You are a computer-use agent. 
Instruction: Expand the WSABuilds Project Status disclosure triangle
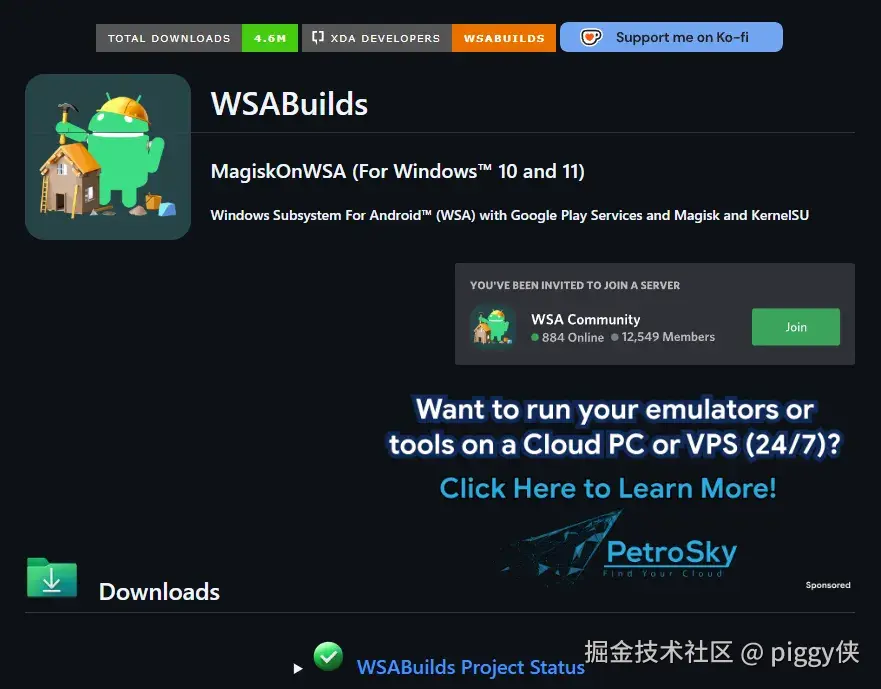[298, 668]
